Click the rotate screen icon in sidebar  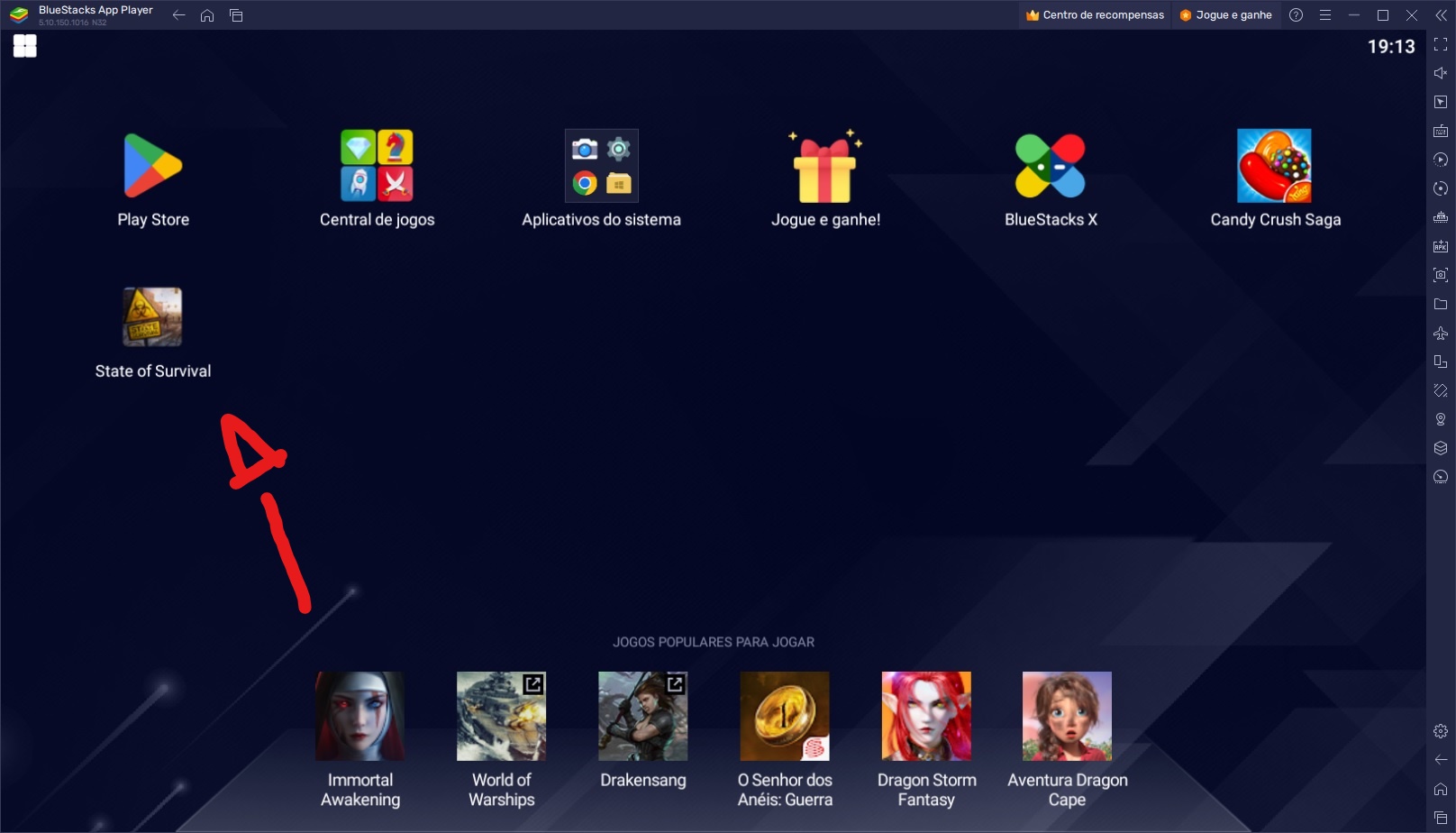pyautogui.click(x=1441, y=362)
